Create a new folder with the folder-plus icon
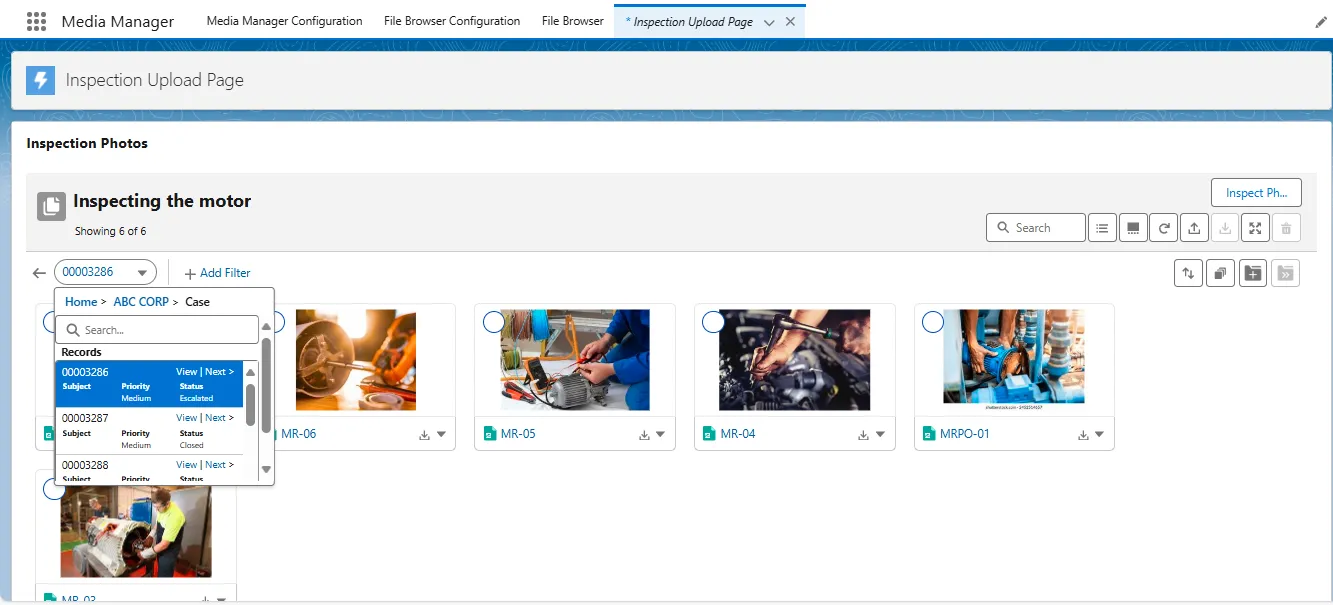 click(1253, 273)
